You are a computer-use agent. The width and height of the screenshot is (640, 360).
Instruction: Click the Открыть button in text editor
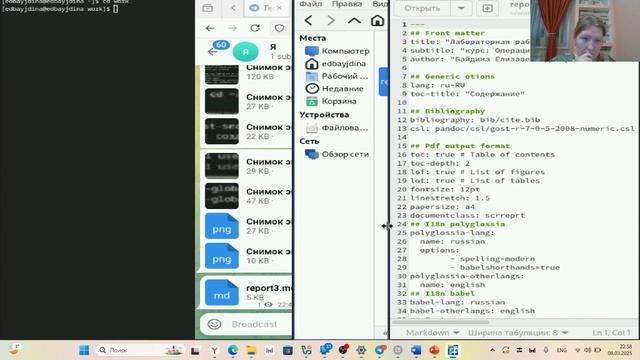[x=422, y=8]
